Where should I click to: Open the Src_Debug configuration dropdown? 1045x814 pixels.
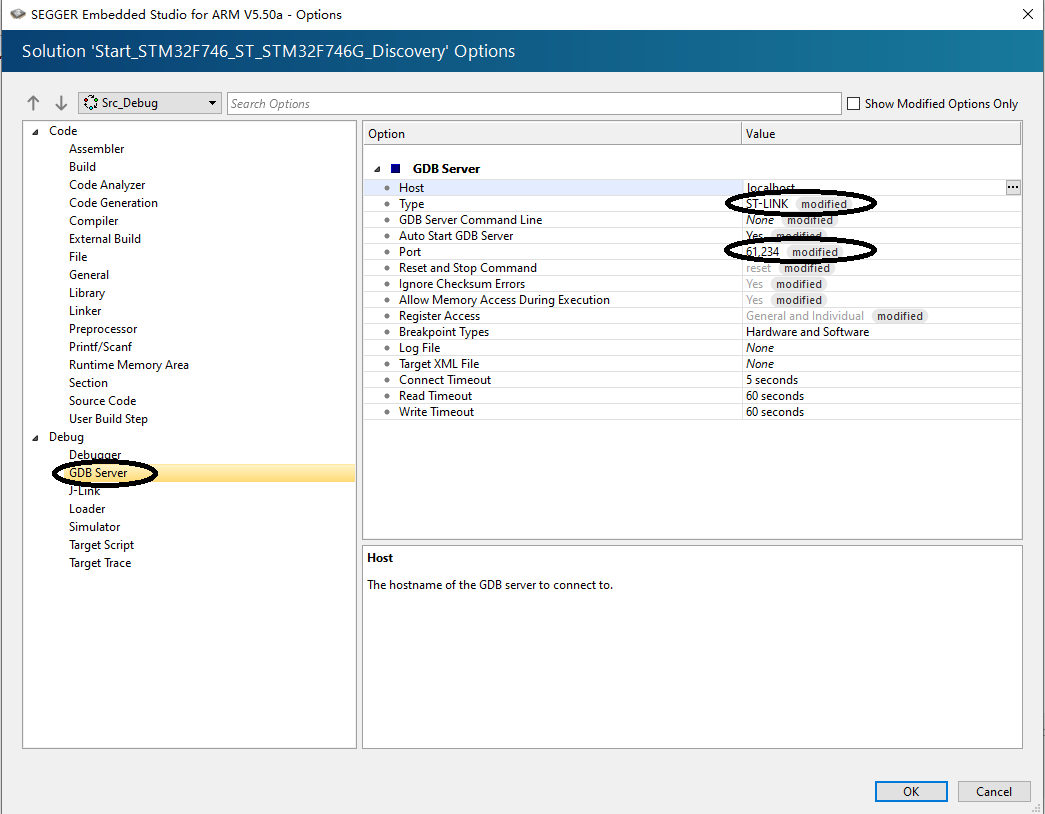(x=150, y=103)
